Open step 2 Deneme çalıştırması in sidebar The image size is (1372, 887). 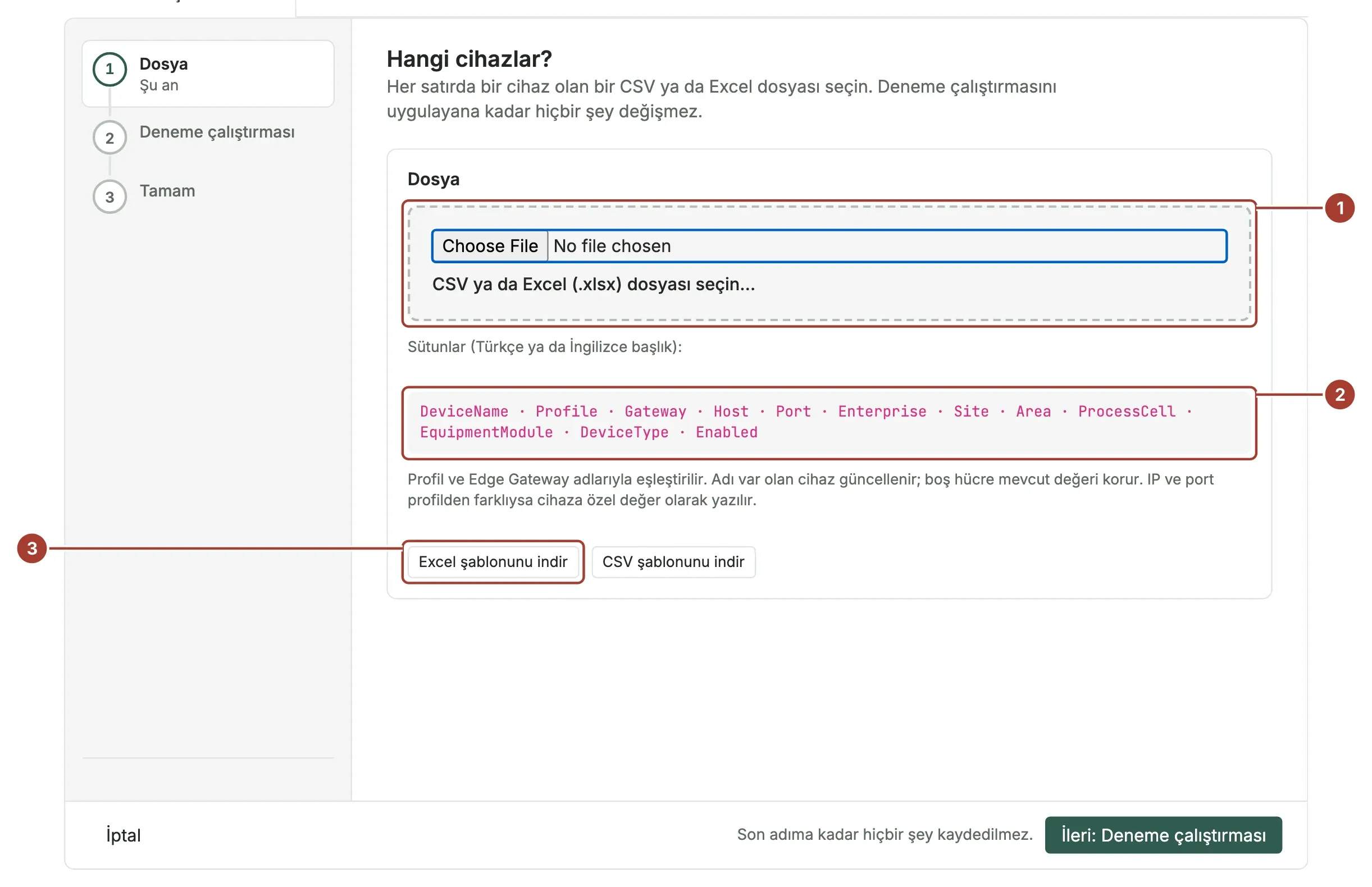click(217, 132)
